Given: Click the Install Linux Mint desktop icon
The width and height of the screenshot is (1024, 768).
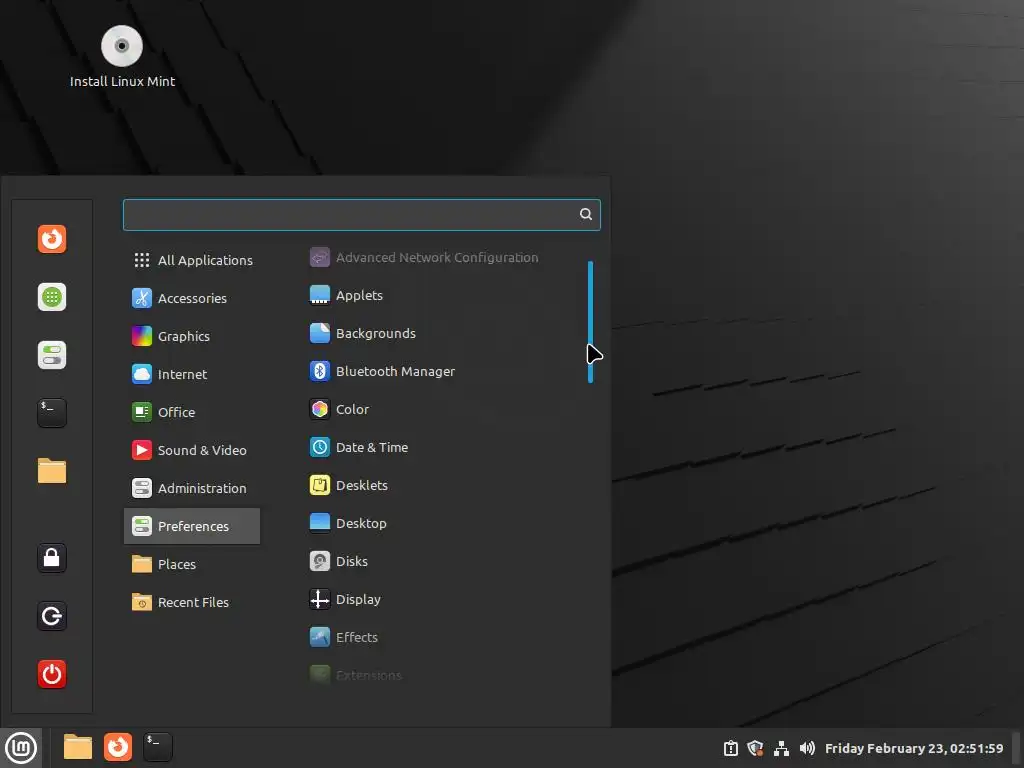Looking at the screenshot, I should coord(122,57).
